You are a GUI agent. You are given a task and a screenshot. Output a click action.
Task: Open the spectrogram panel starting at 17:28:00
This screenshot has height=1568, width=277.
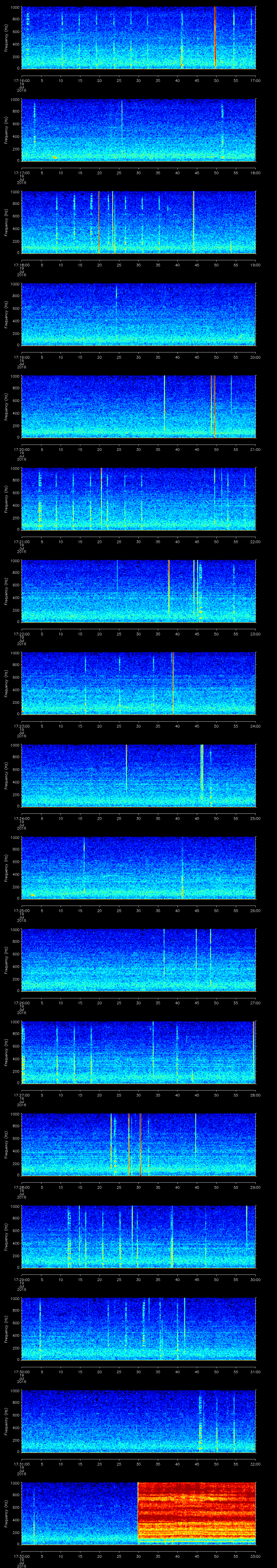pyautogui.click(x=138, y=1144)
